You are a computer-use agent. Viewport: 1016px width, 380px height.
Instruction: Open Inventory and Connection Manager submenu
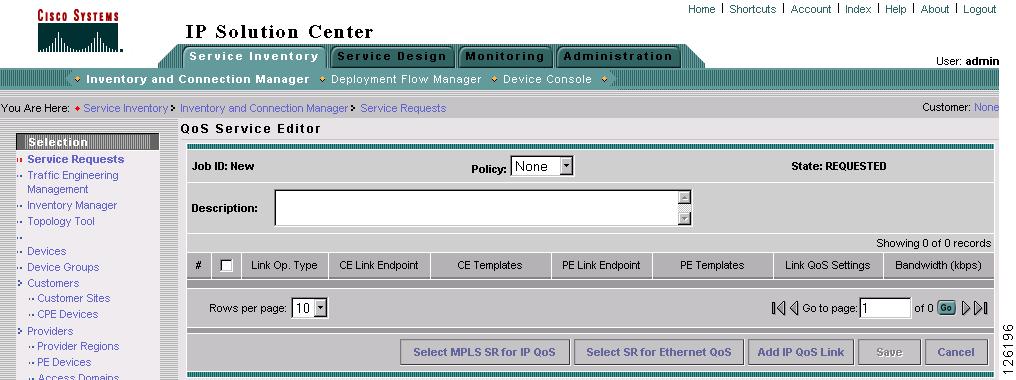198,79
